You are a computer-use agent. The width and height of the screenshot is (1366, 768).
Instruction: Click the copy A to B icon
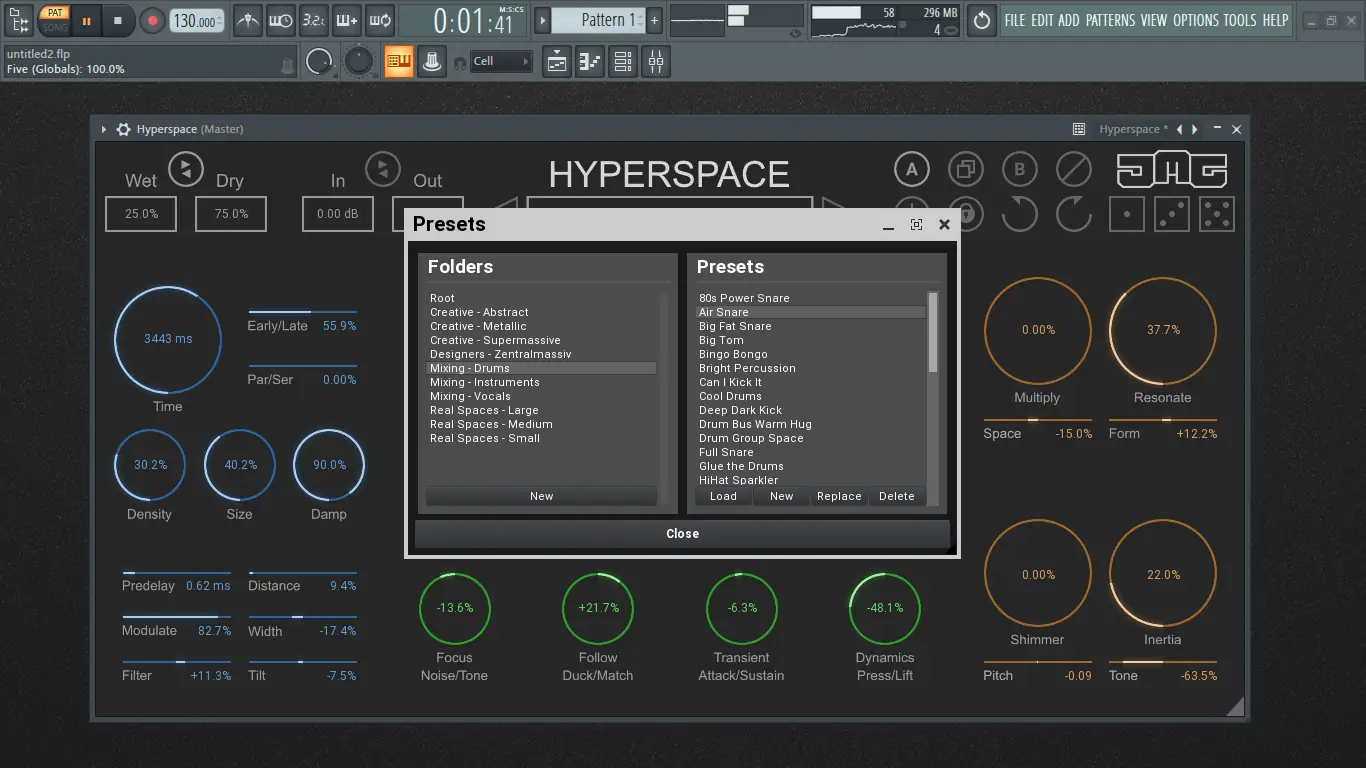pos(966,170)
